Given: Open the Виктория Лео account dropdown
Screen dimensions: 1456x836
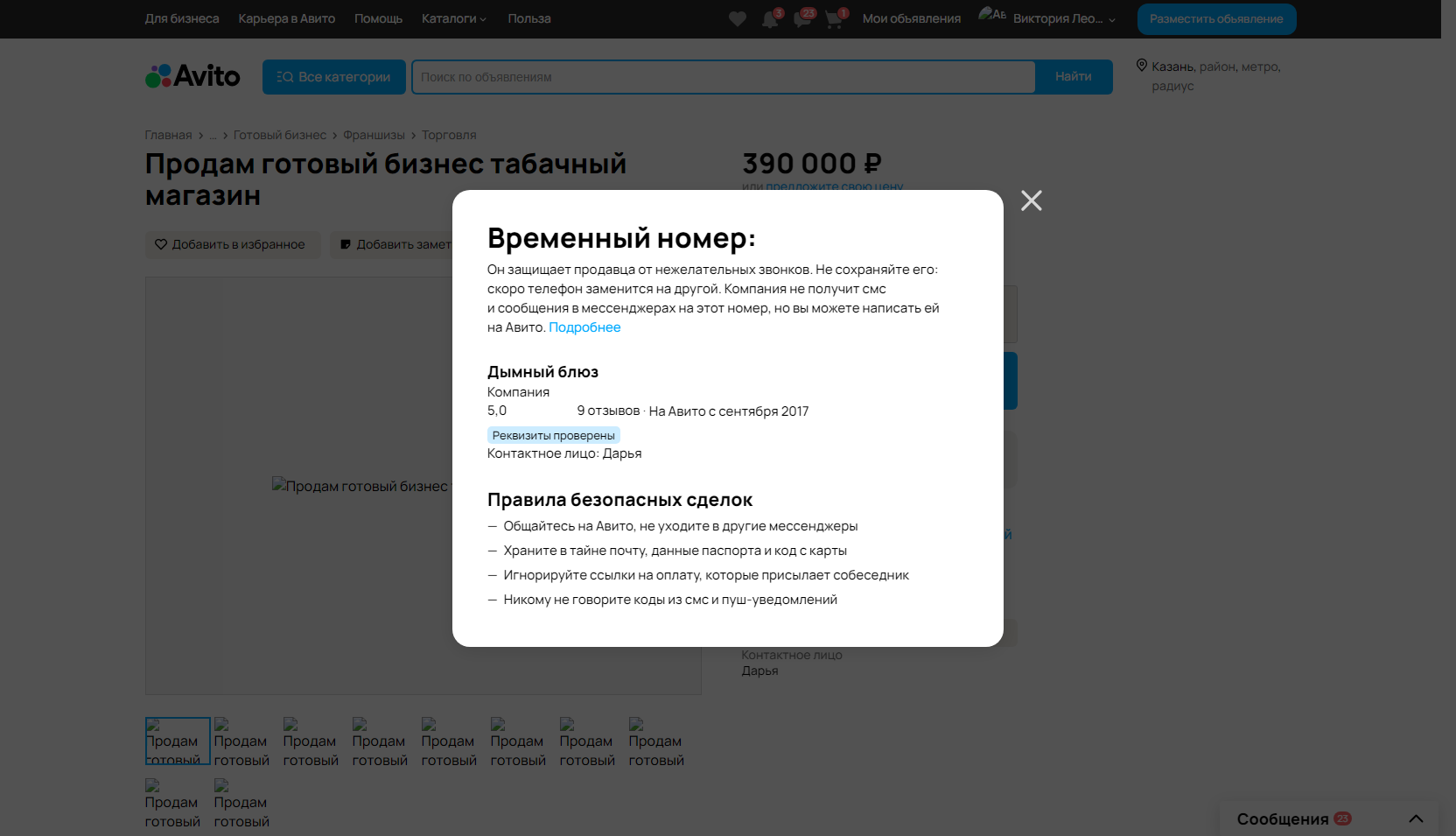Looking at the screenshot, I should [1064, 18].
